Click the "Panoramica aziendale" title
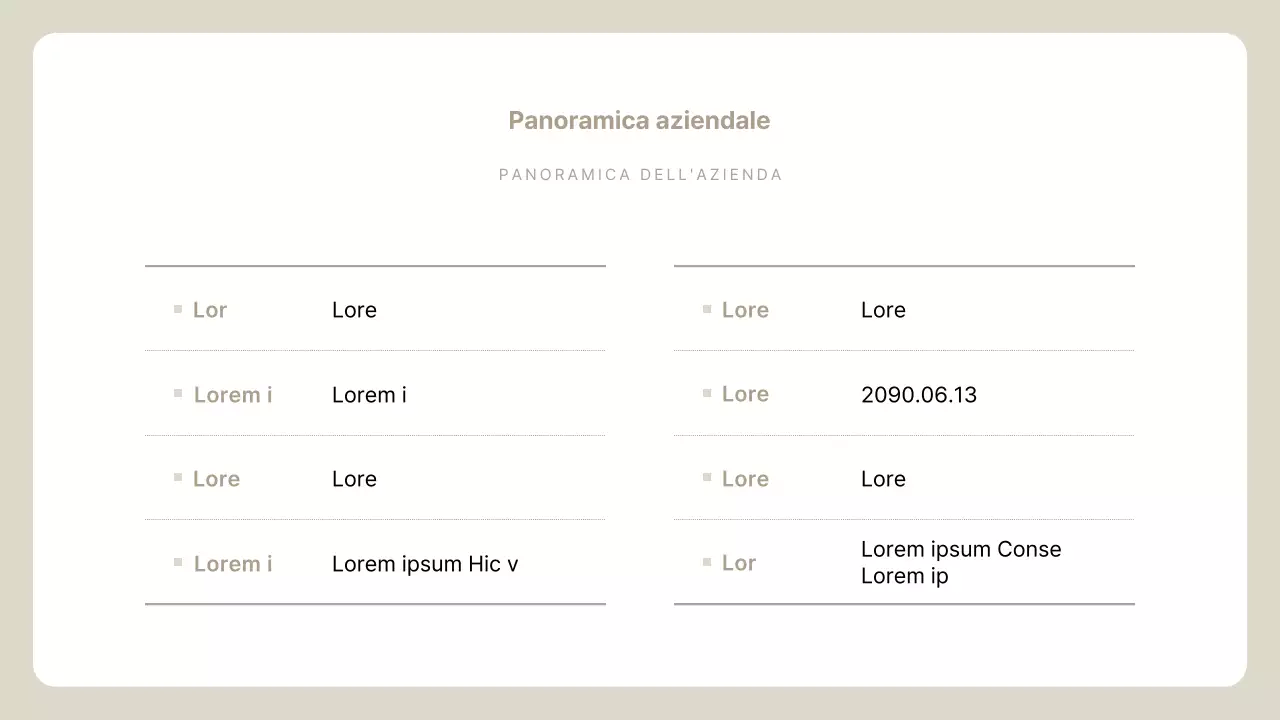Image resolution: width=1280 pixels, height=720 pixels. tap(639, 121)
